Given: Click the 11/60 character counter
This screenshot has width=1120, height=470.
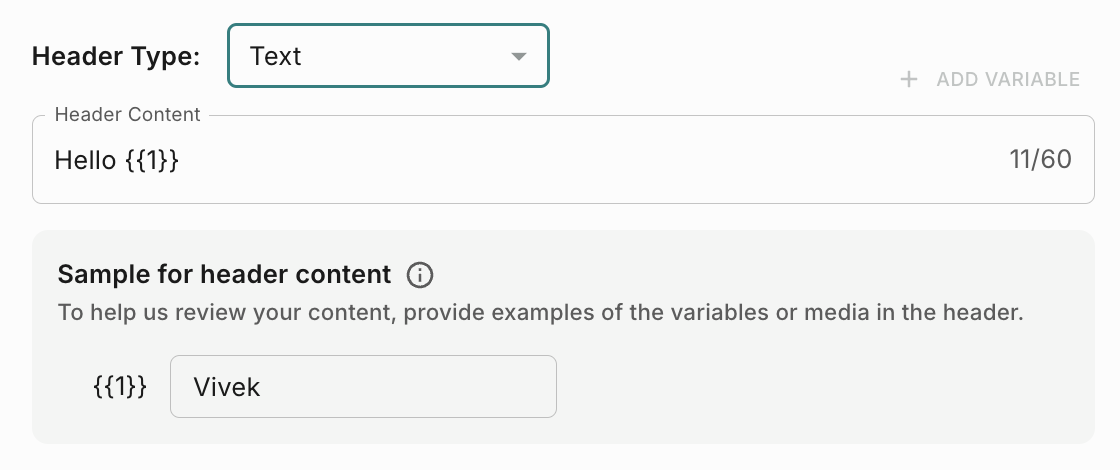Looking at the screenshot, I should point(1040,160).
